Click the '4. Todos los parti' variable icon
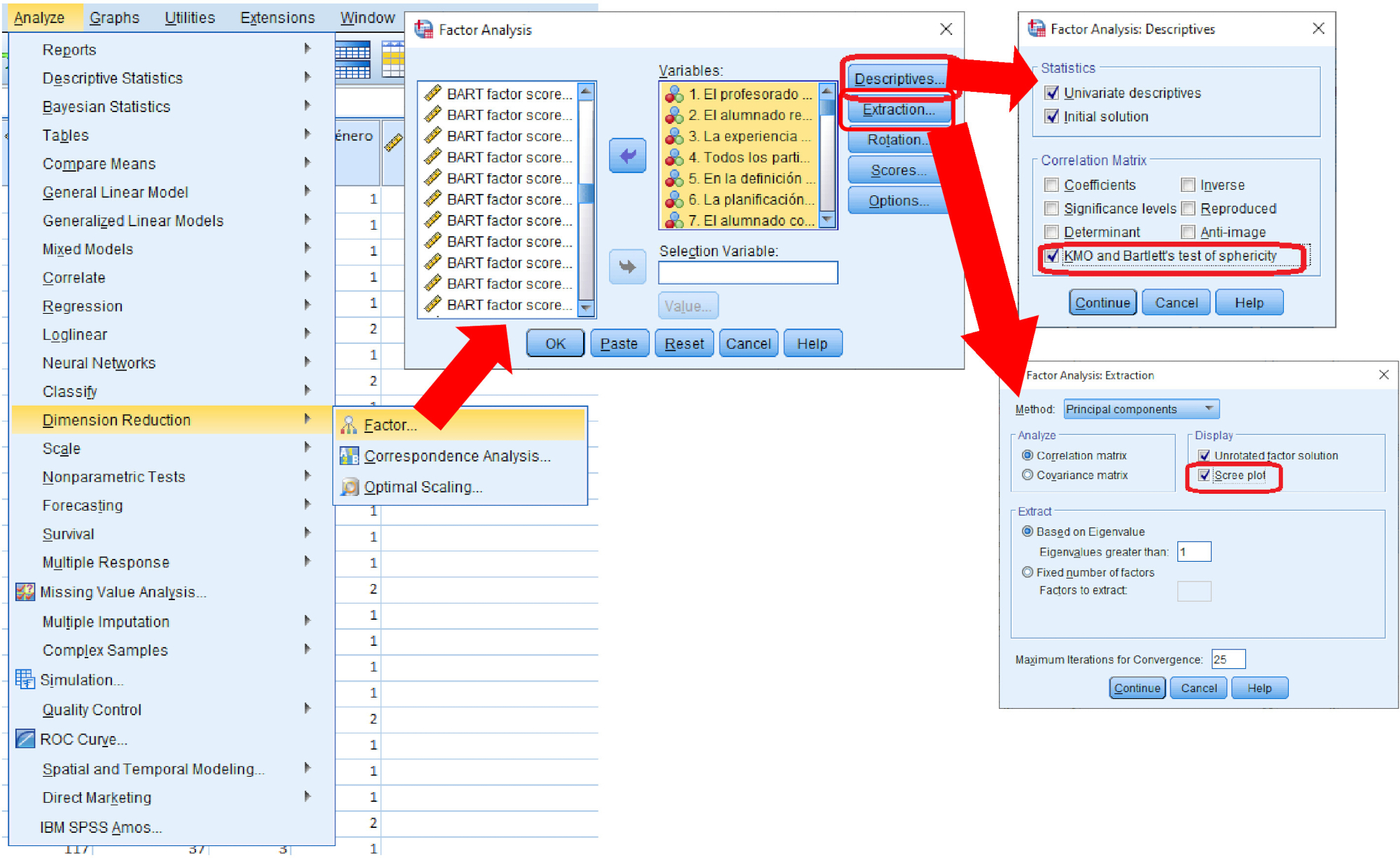 [674, 157]
